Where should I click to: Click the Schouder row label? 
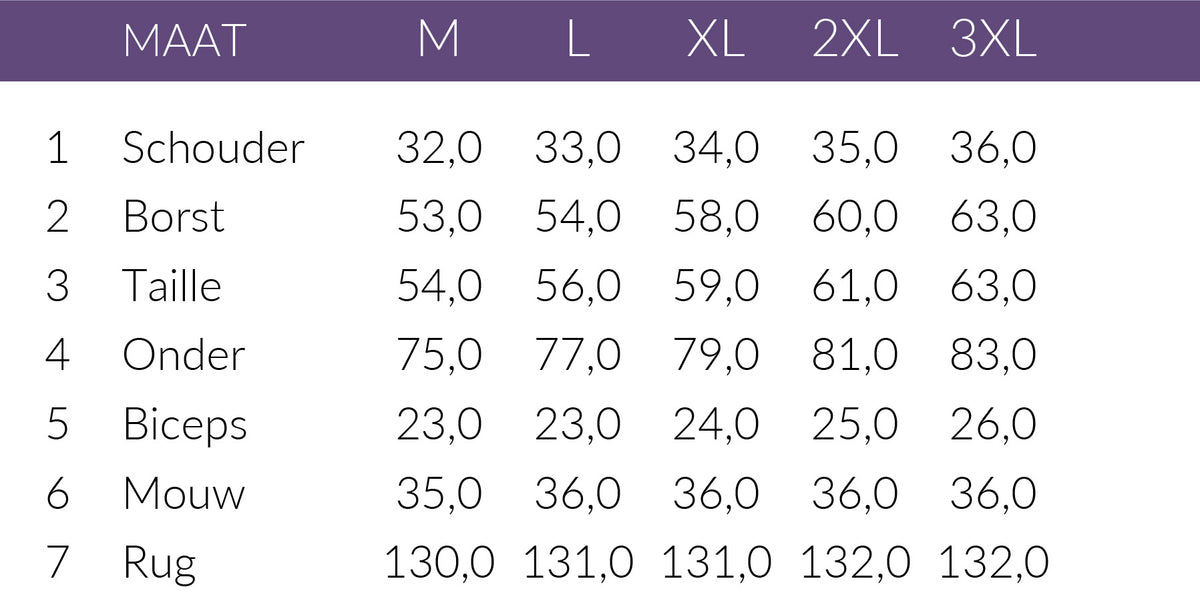[x=213, y=148]
